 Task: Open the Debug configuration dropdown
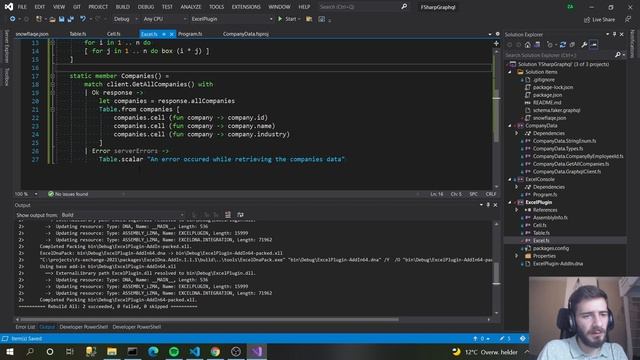(125, 19)
